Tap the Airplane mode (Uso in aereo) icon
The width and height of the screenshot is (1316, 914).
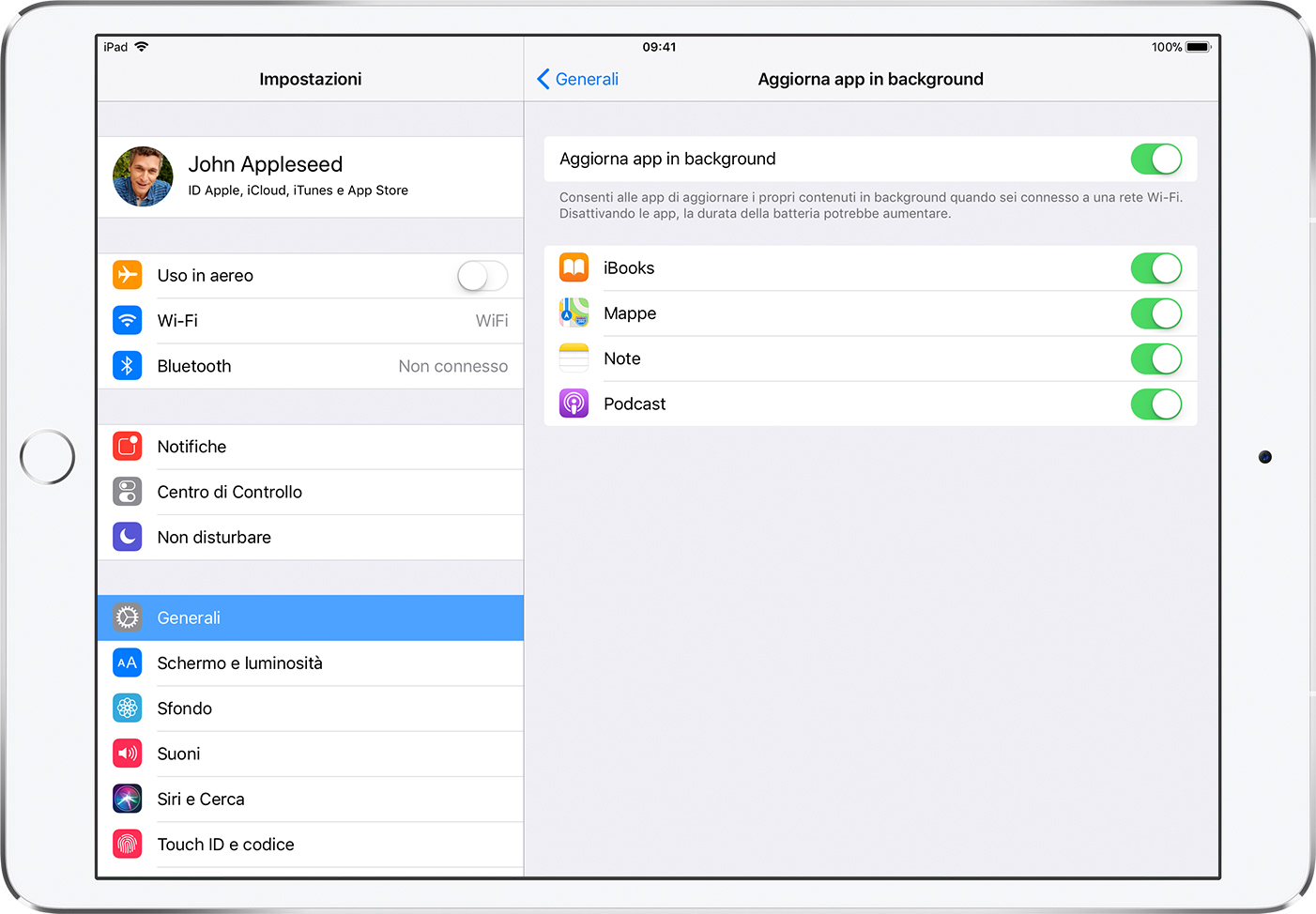click(x=128, y=275)
